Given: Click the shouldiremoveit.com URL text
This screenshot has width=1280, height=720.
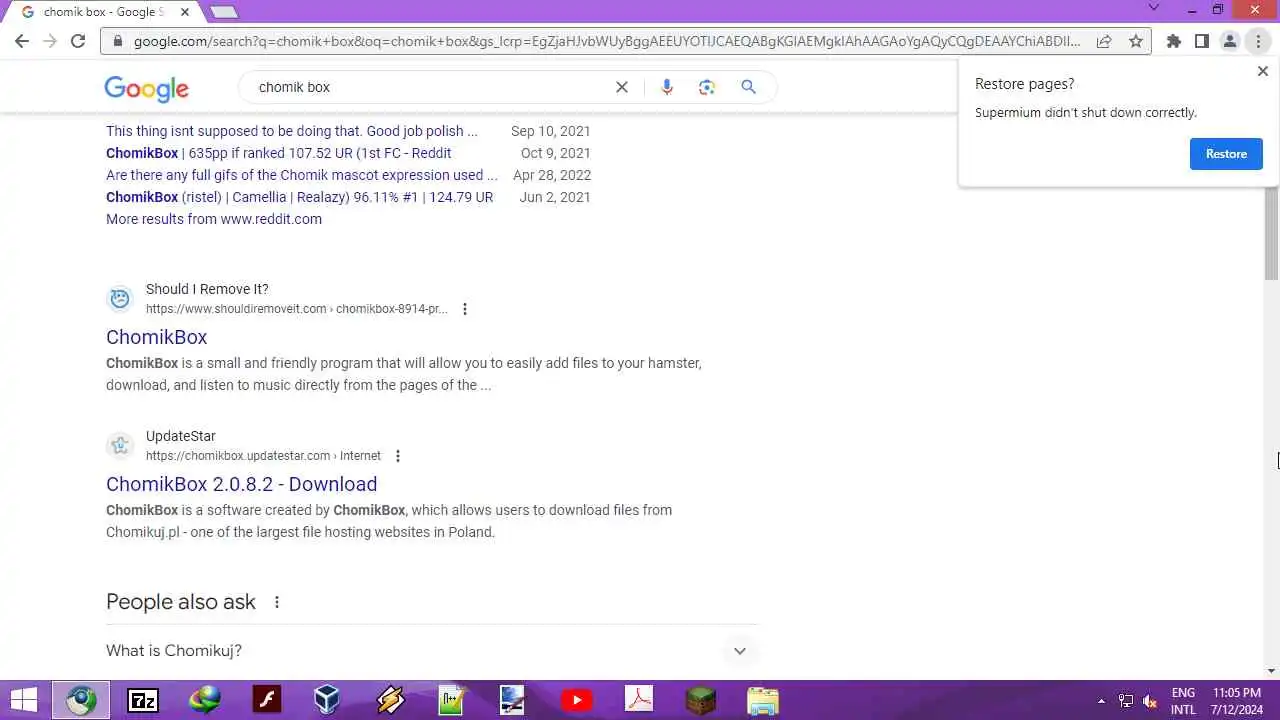Looking at the screenshot, I should click(x=297, y=309).
